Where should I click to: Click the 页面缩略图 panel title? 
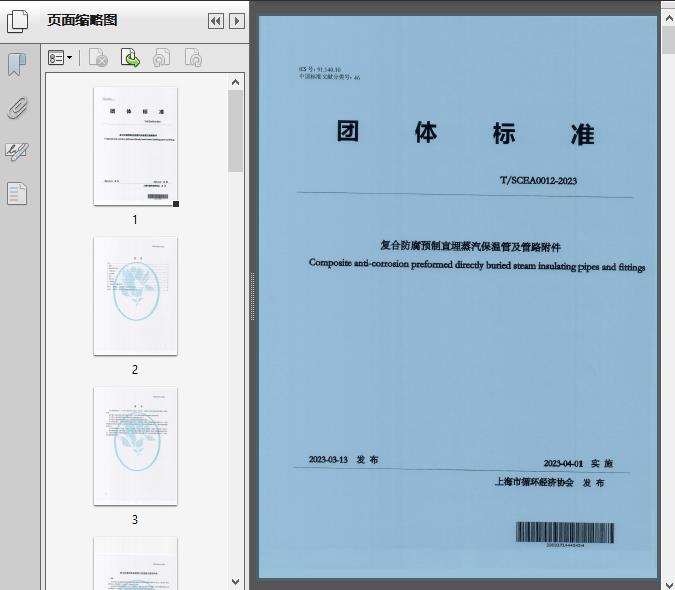click(82, 20)
